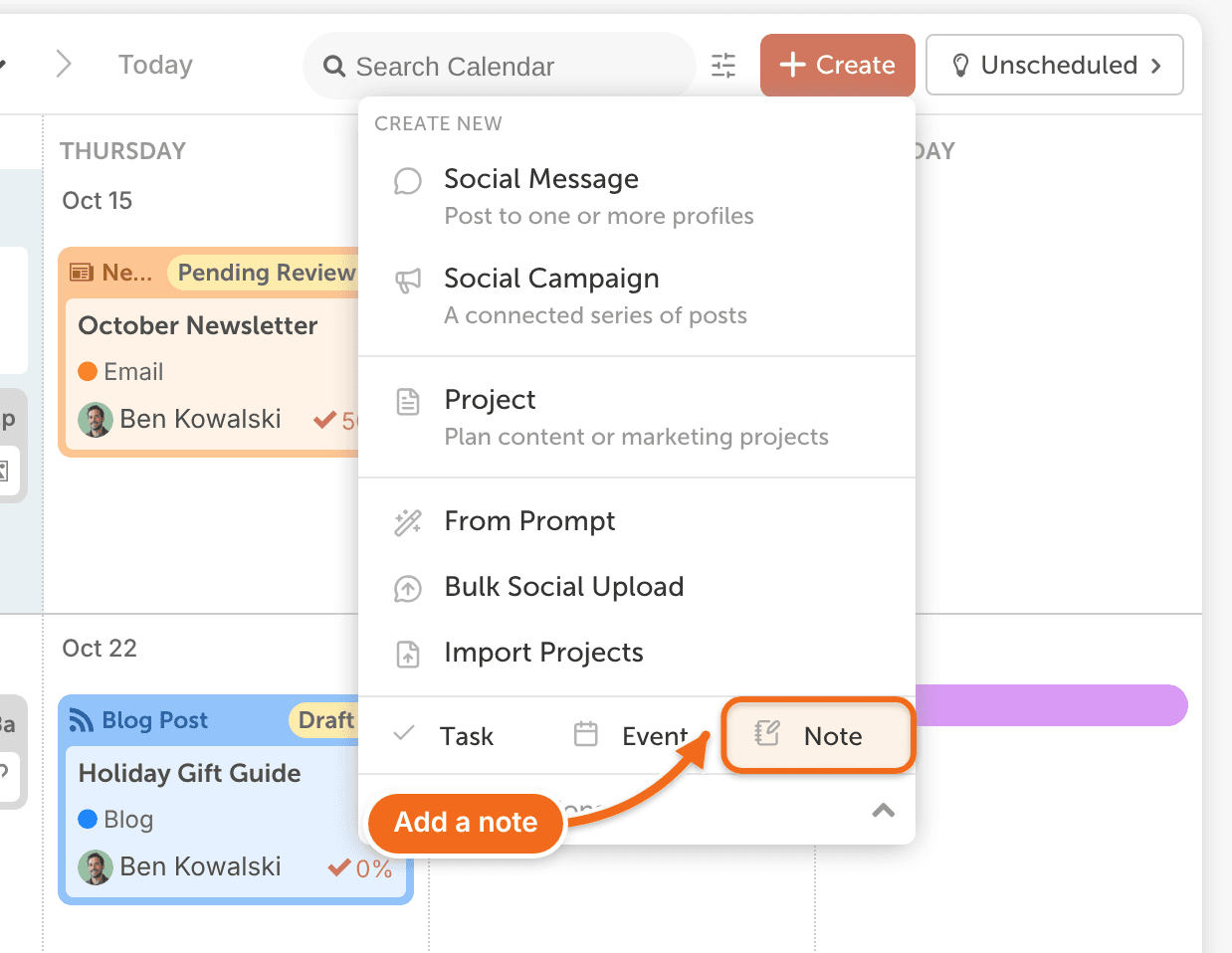This screenshot has height=953, width=1232.
Task: Click 'A connected series of posts' text
Action: coord(595,315)
